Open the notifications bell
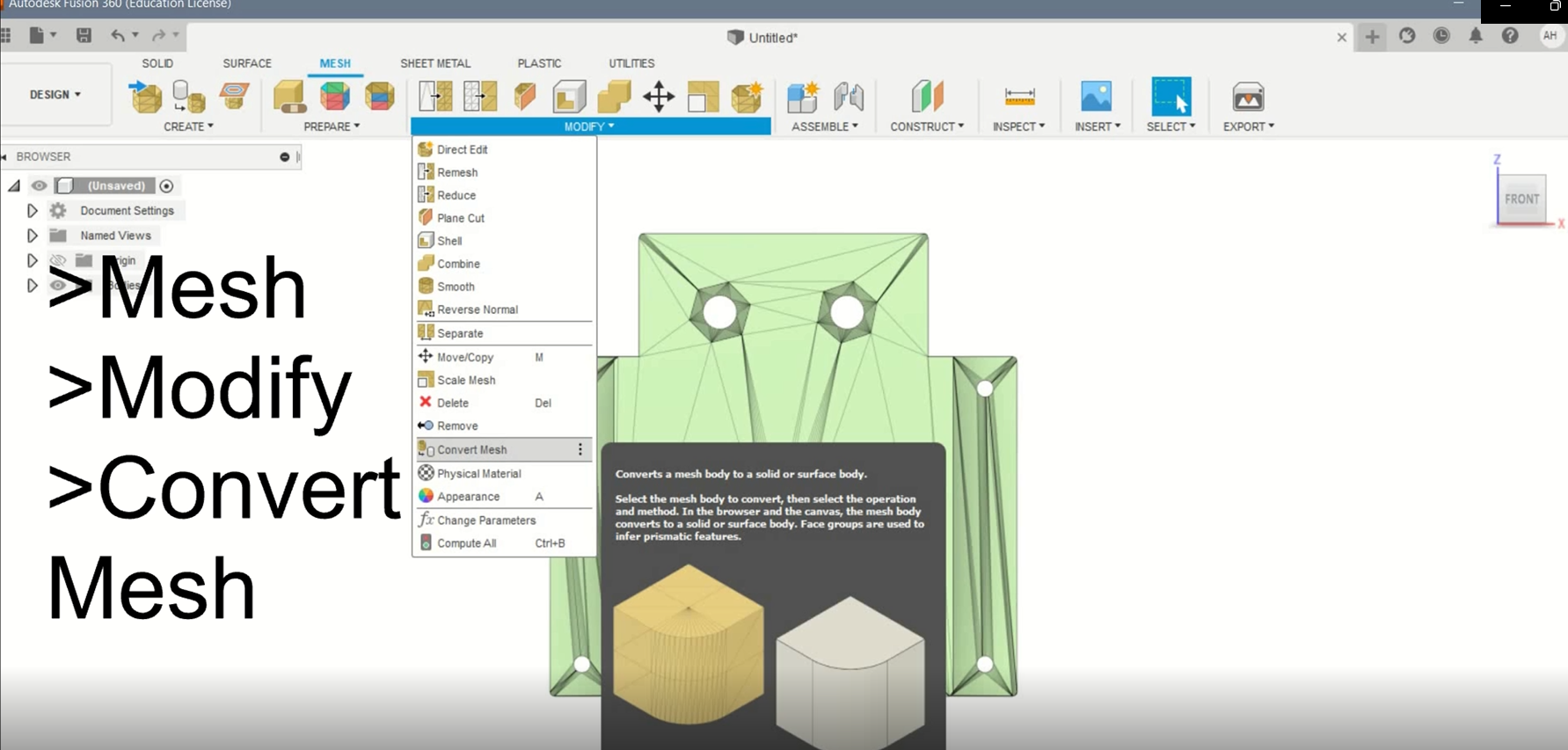Screen dimensions: 1568x750 (x=1476, y=36)
